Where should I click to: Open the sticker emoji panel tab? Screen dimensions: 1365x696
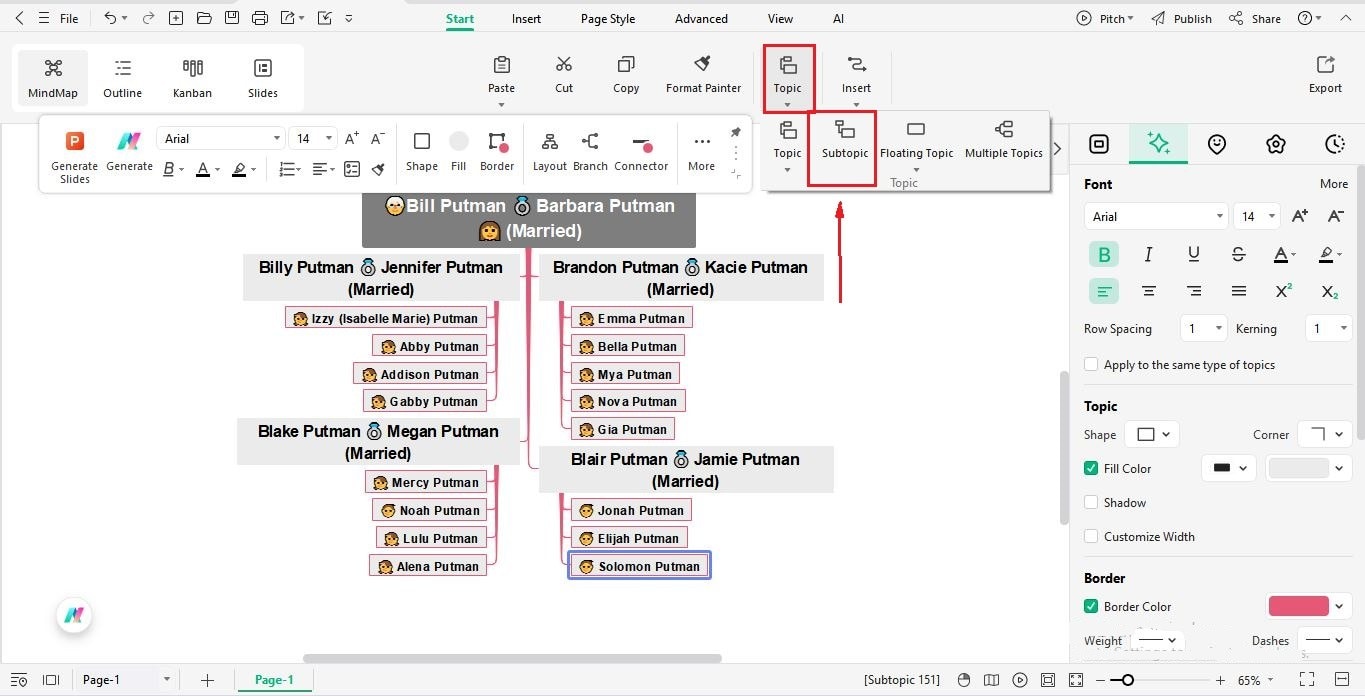pos(1216,144)
